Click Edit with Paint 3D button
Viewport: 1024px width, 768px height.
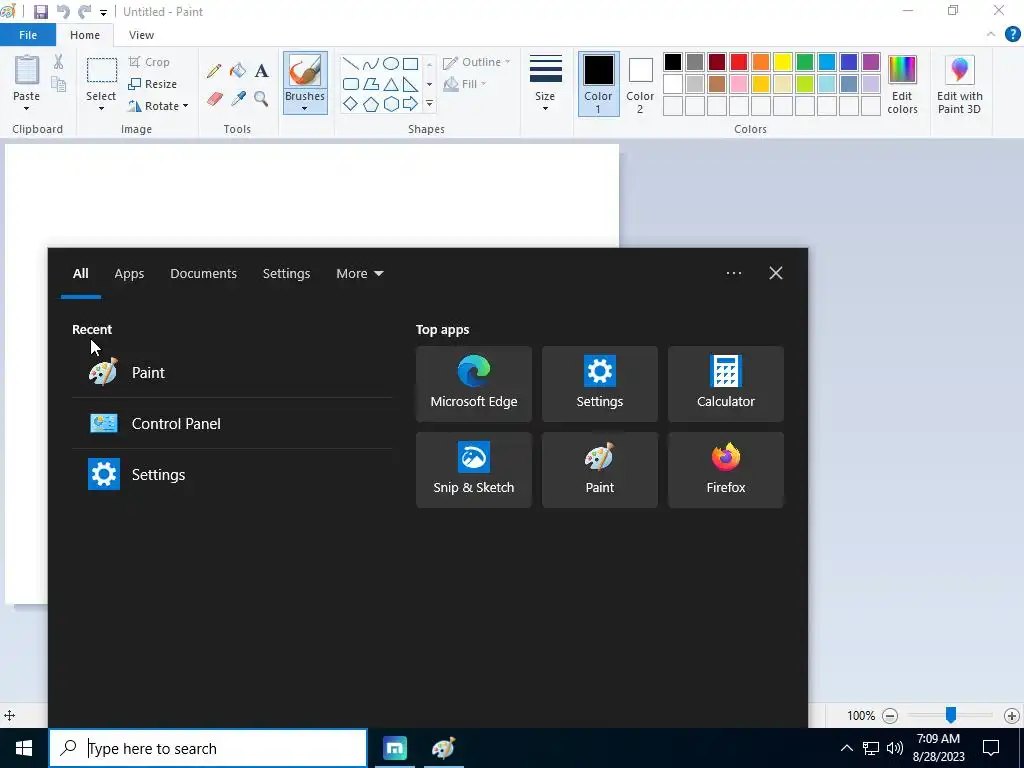(x=959, y=84)
